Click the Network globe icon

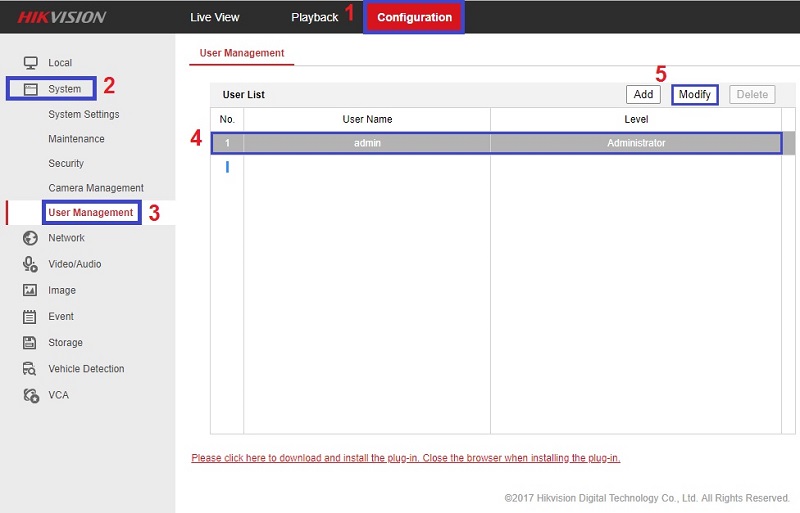click(x=30, y=238)
